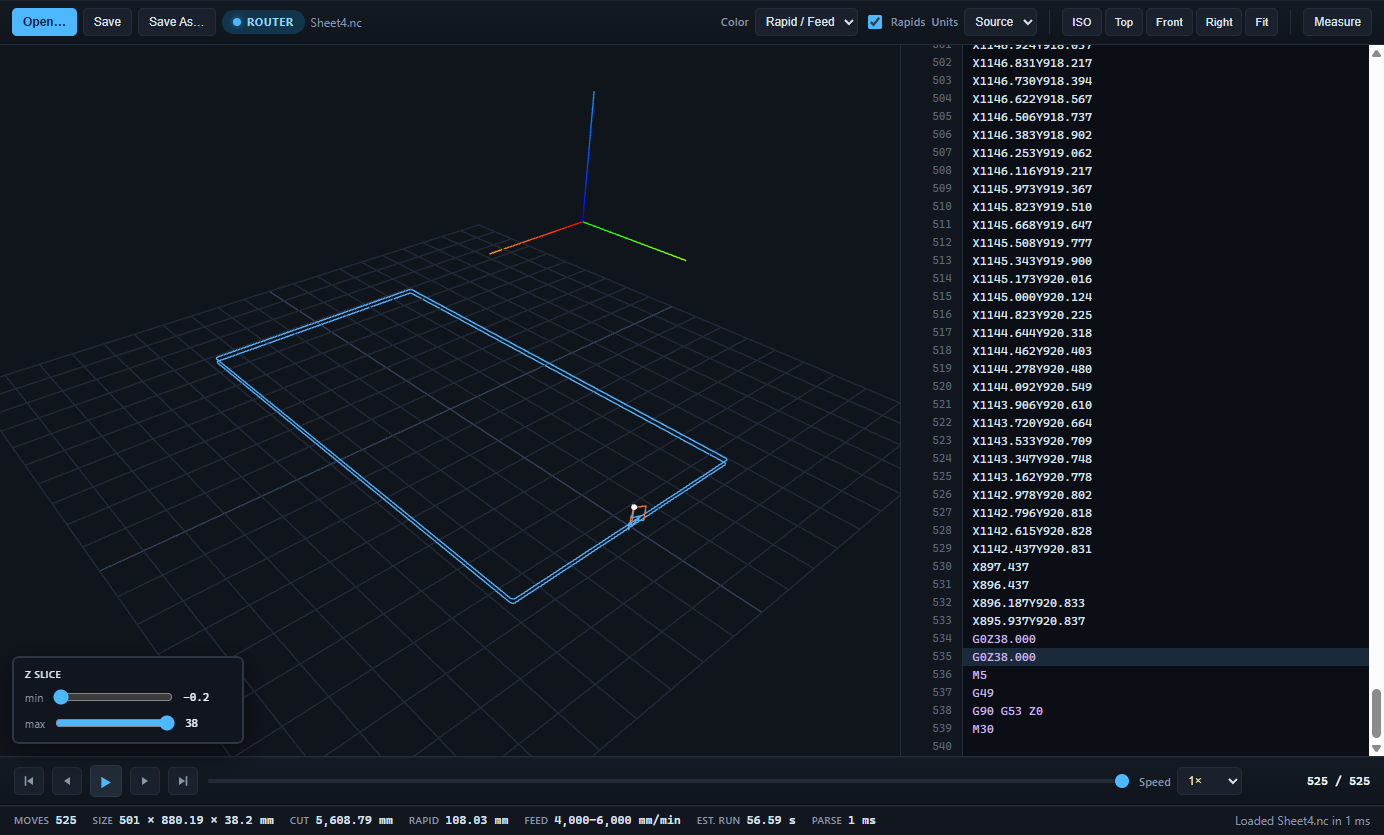Click scrollbar down arrow in code panel

tap(1376, 748)
